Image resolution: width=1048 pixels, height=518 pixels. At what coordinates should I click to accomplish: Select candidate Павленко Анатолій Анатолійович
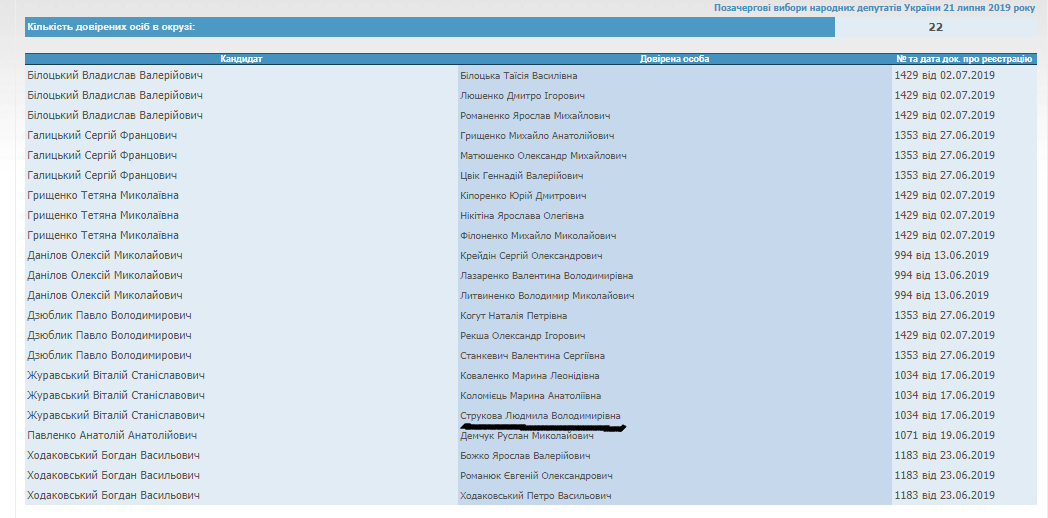112,436
